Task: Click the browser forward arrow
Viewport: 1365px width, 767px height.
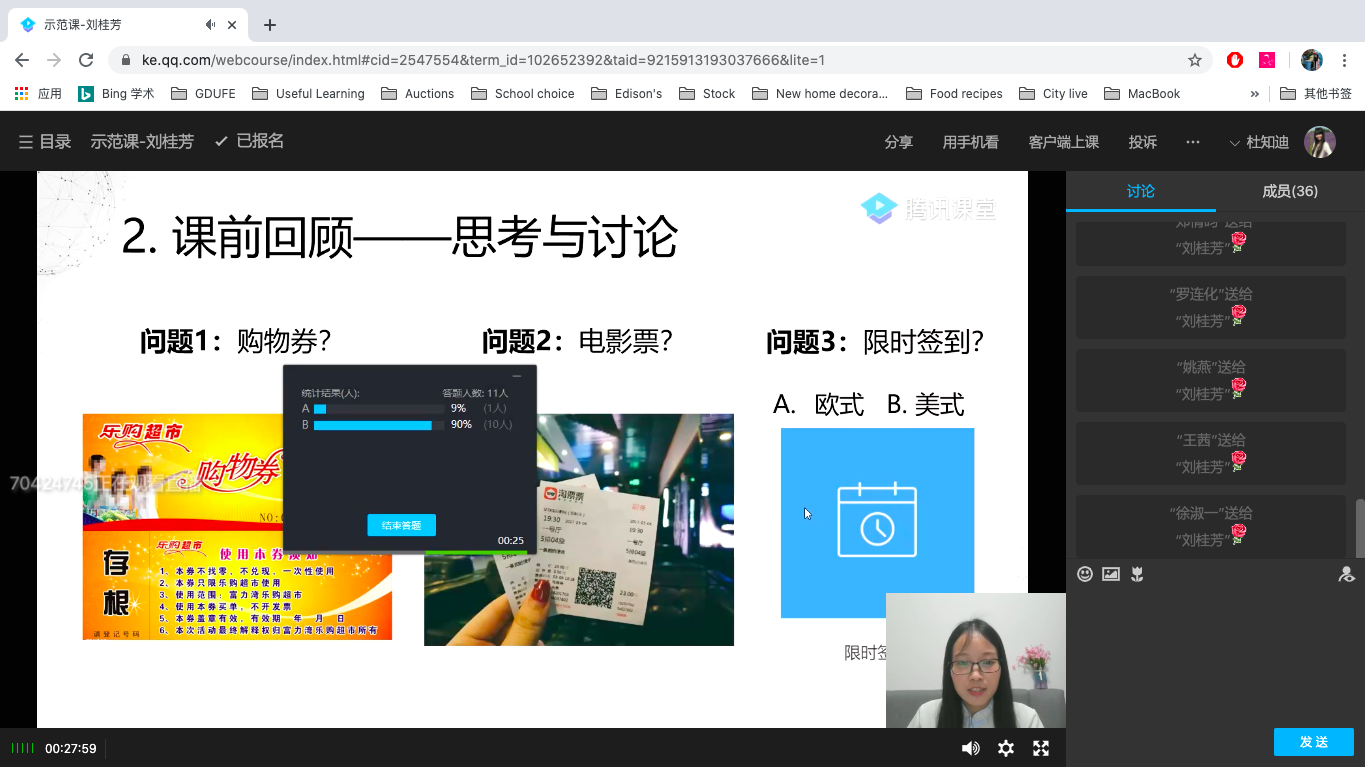Action: pos(54,60)
